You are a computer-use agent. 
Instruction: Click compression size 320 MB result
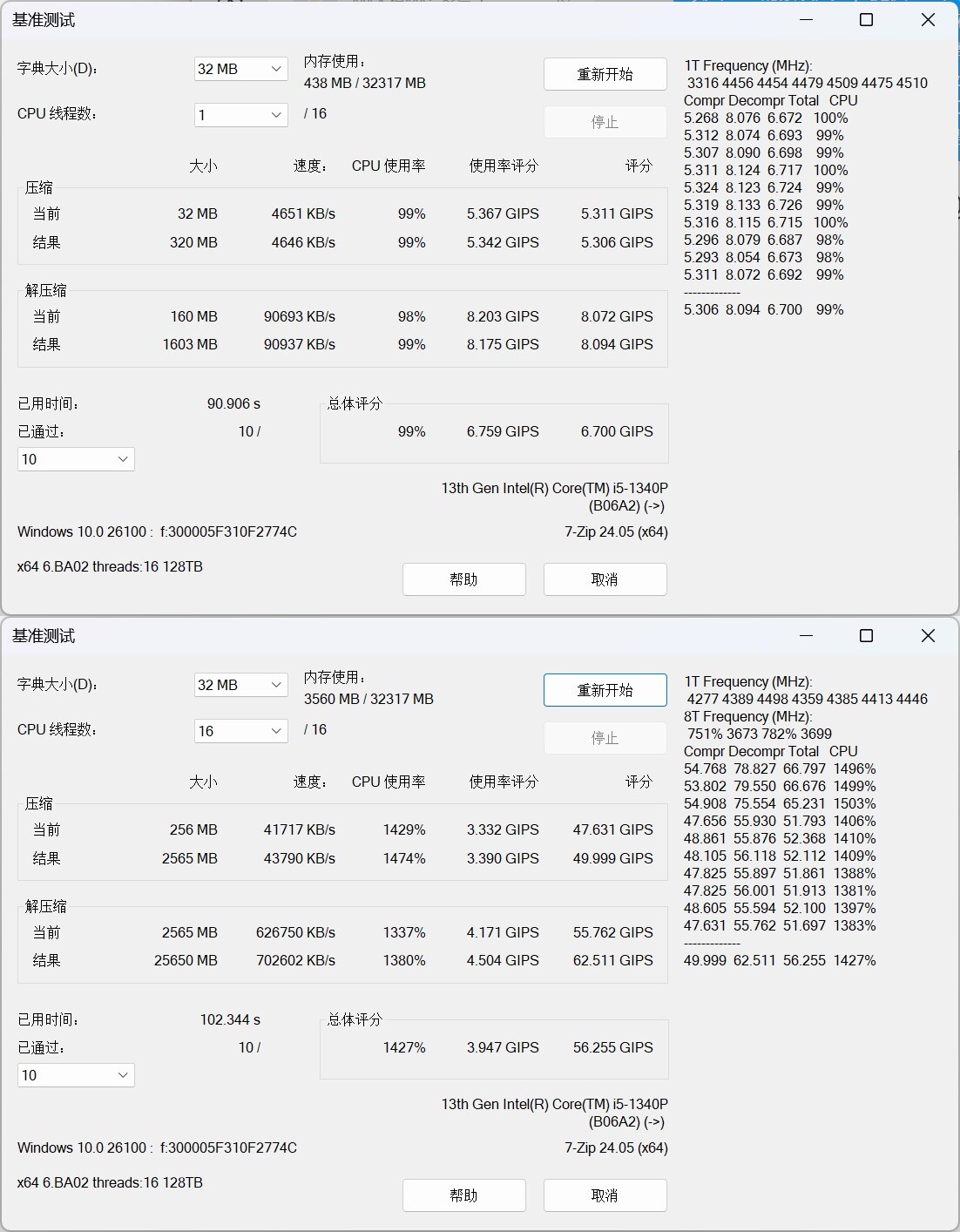[x=193, y=242]
